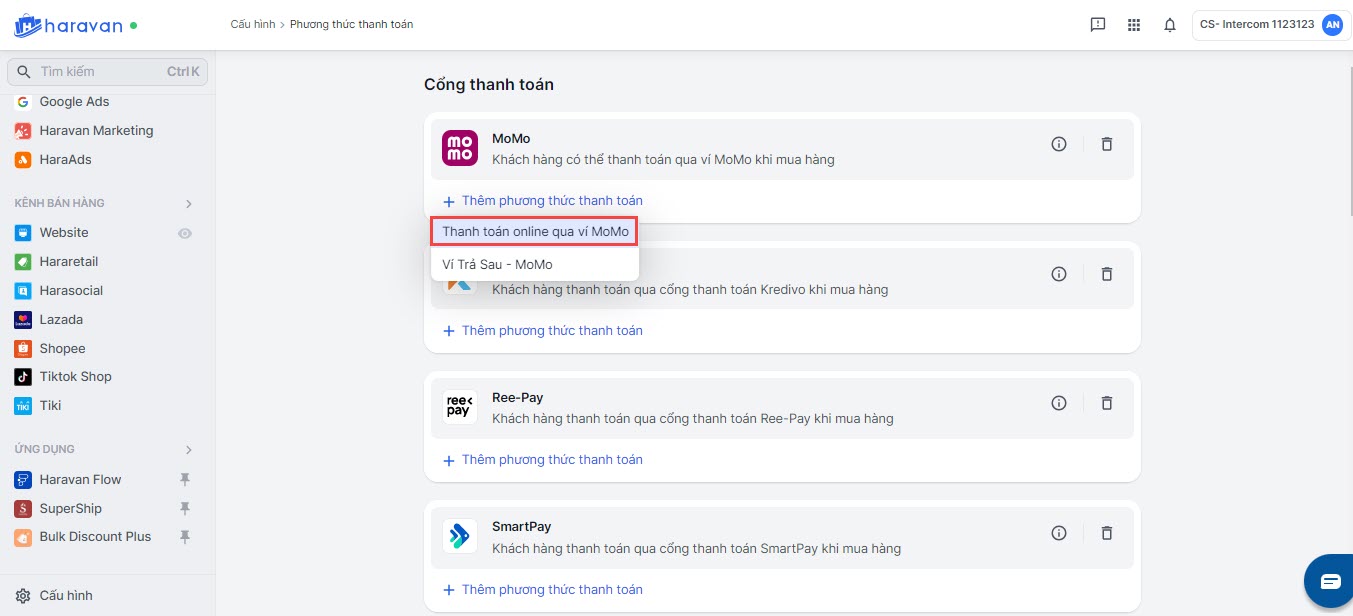Expand the ỨNG DỤNG section arrow

point(189,450)
